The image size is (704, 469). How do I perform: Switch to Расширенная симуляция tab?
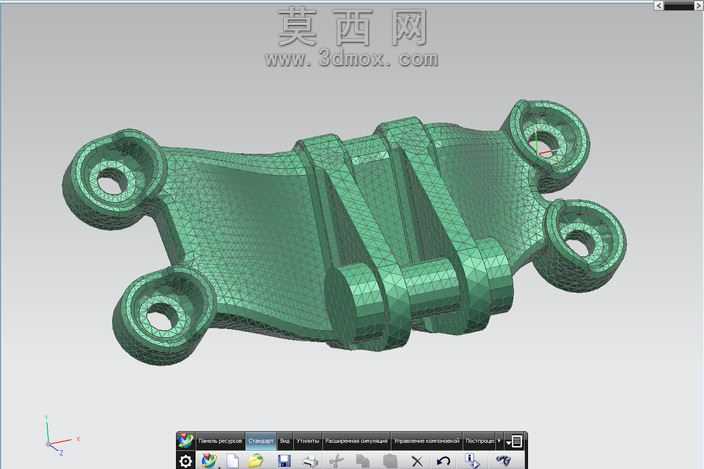point(356,441)
